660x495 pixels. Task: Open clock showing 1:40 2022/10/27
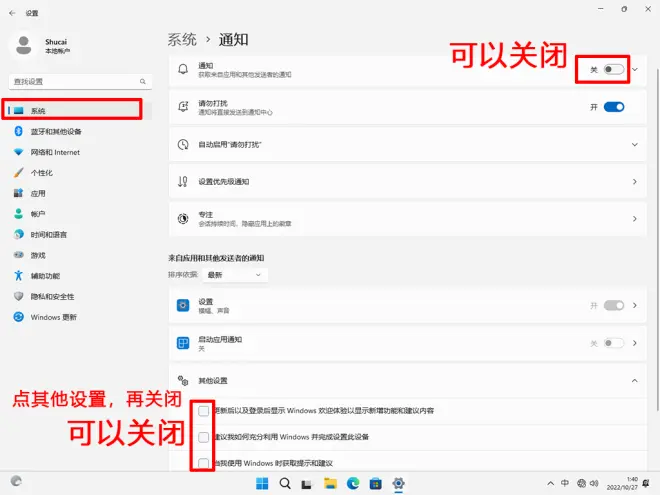[622, 483]
